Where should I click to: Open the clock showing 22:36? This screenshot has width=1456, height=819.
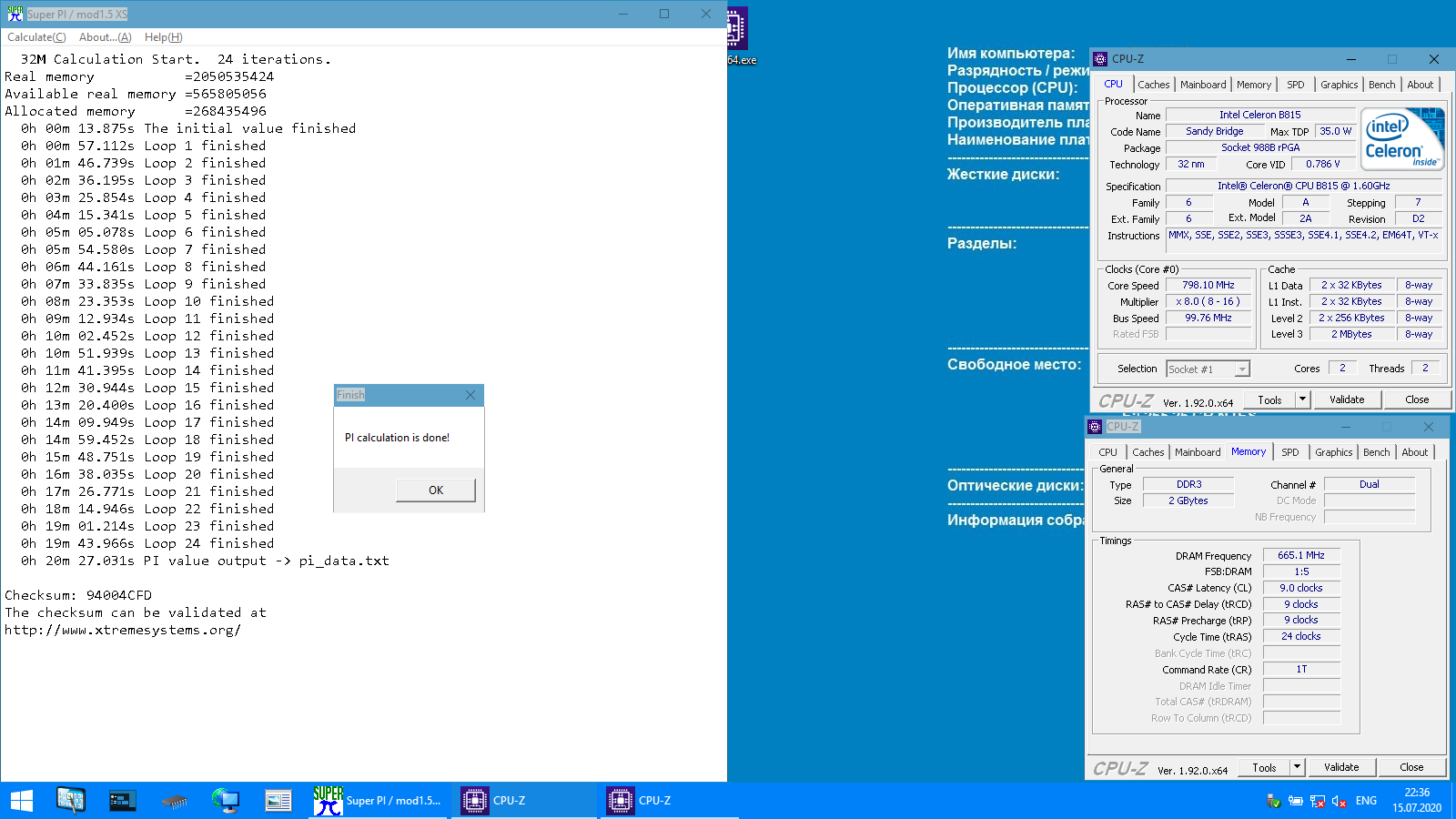[x=1417, y=801]
